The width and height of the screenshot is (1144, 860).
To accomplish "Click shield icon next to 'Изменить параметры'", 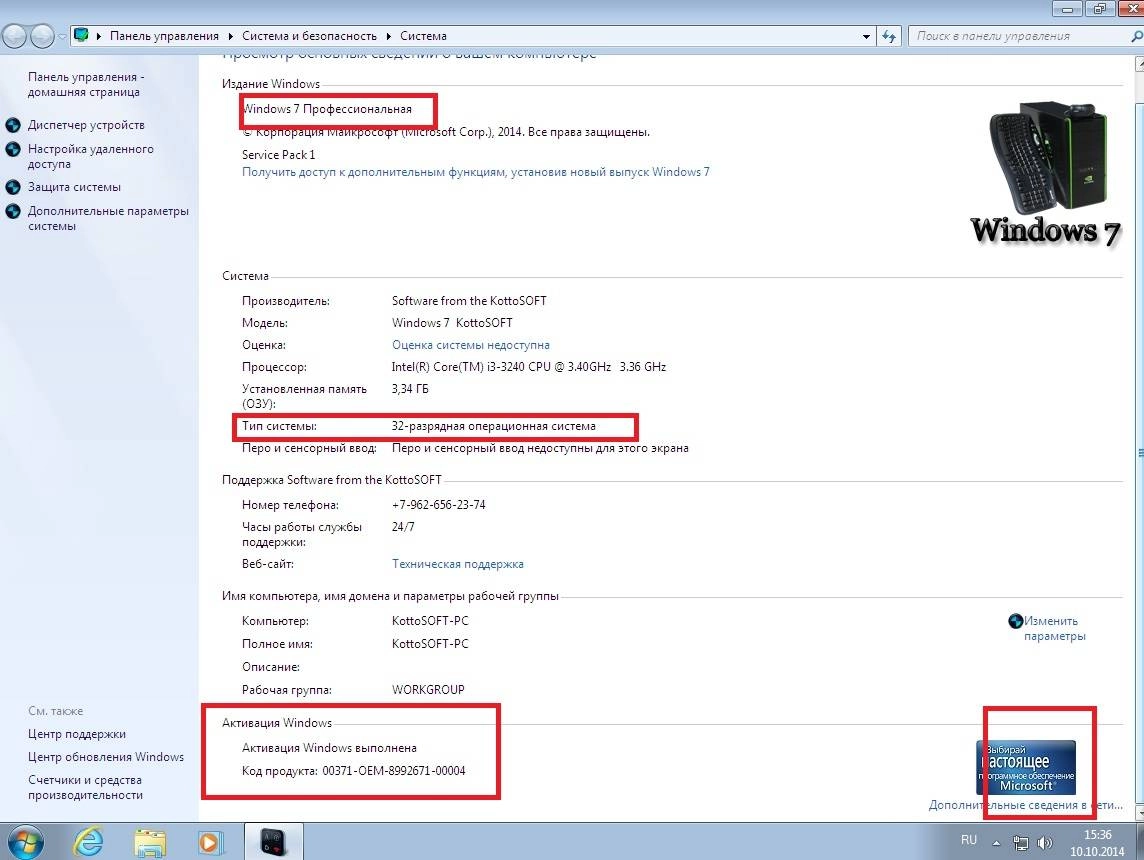I will pos(1016,621).
